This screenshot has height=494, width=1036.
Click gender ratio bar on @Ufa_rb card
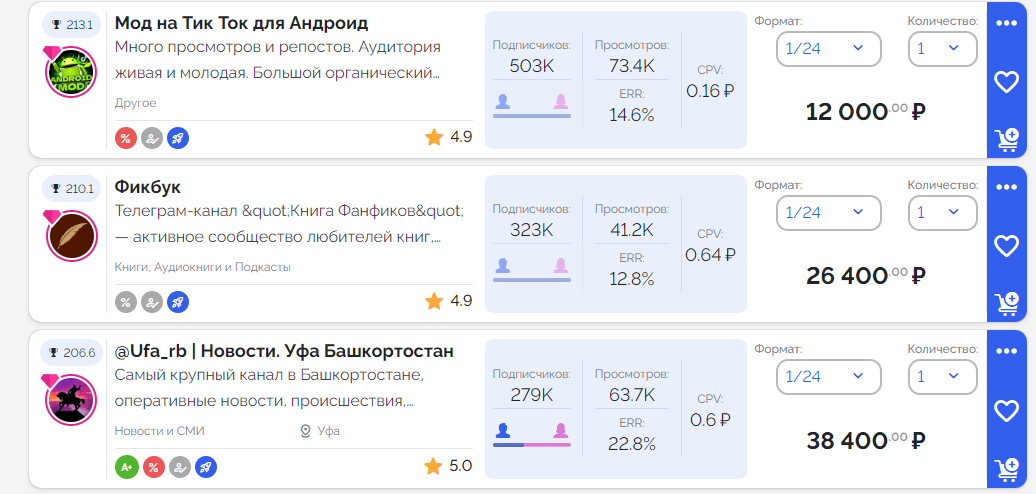coord(532,444)
